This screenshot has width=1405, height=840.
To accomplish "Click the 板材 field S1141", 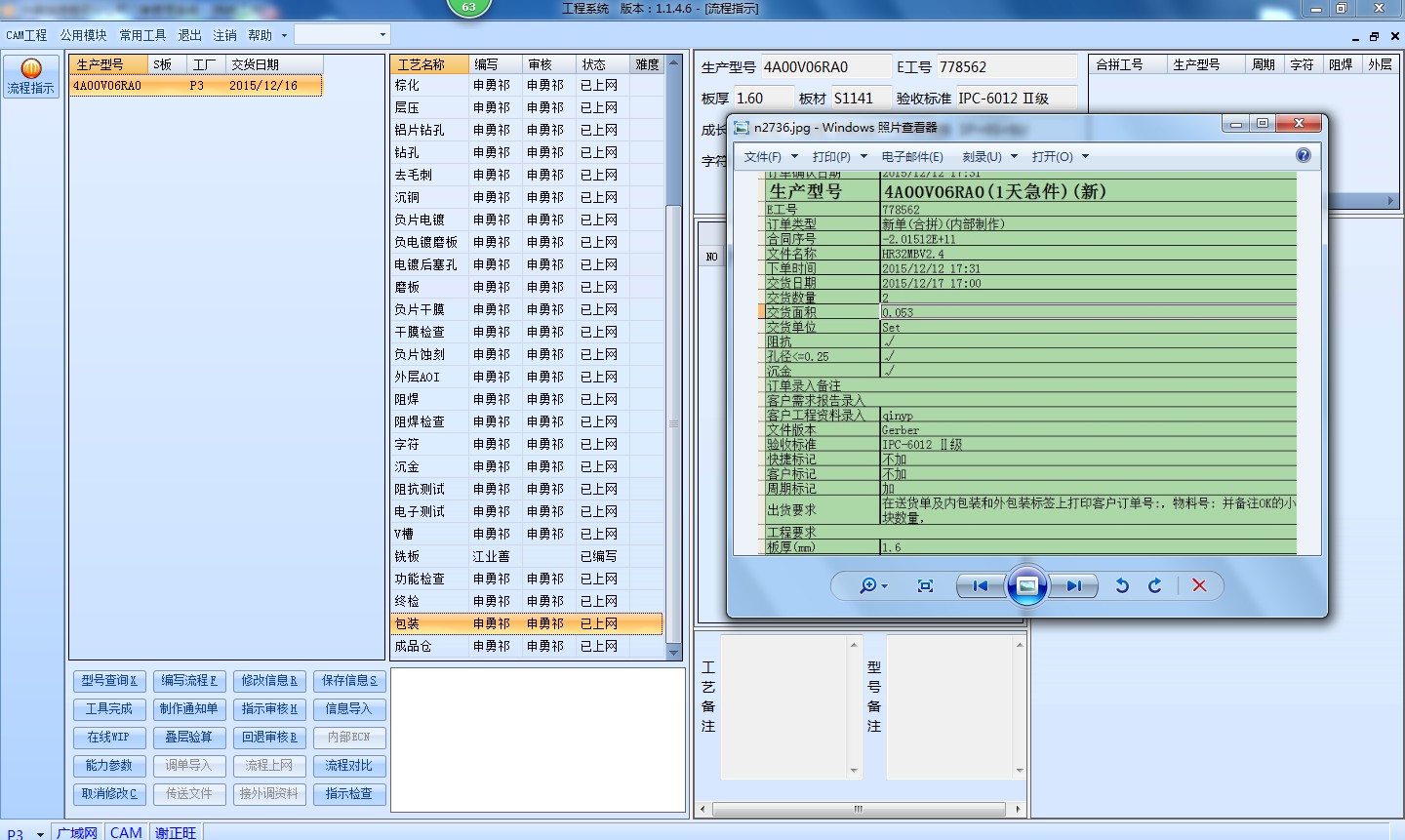I will click(860, 99).
